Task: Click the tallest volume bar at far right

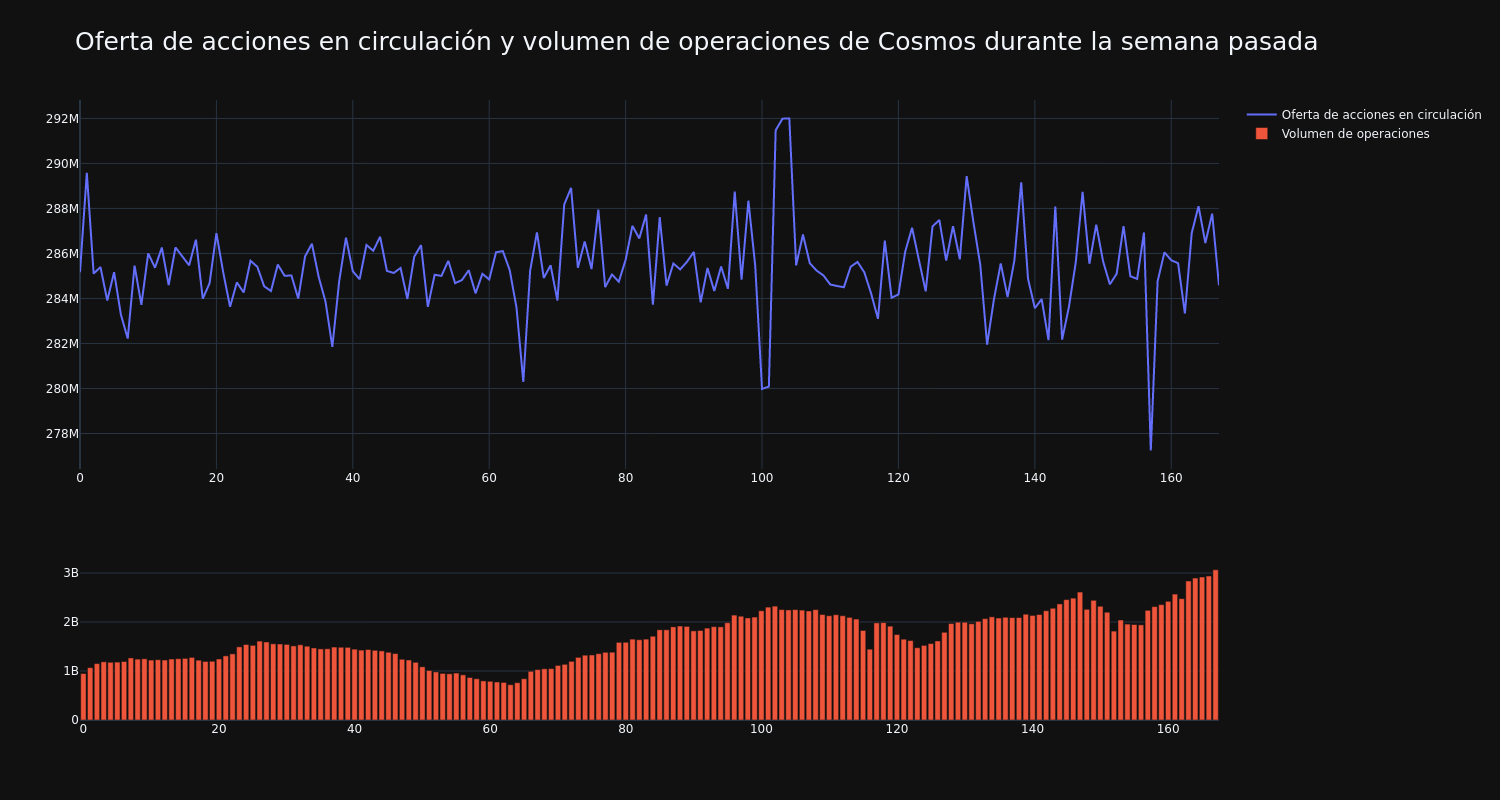Action: [x=1215, y=645]
